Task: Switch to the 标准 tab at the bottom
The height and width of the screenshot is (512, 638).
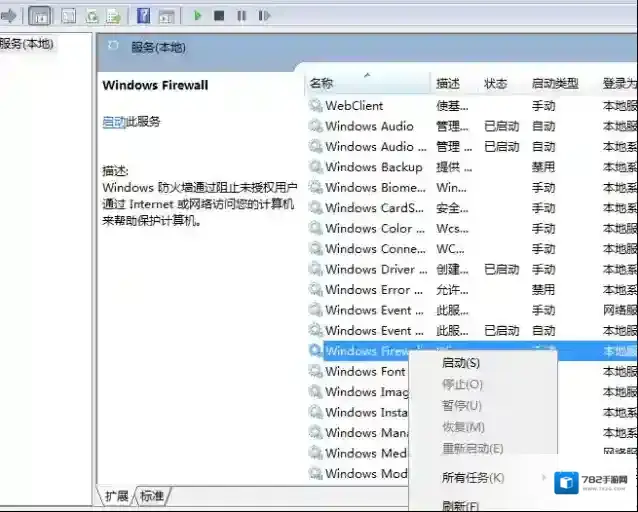Action: 152,496
